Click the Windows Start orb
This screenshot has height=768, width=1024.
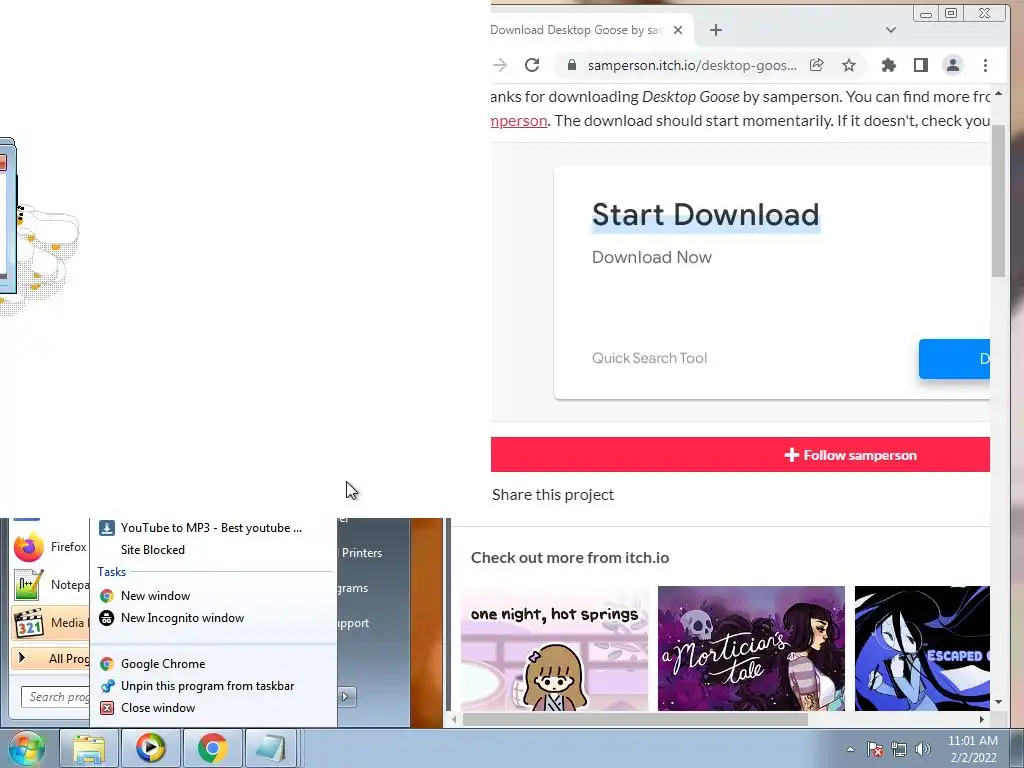click(27, 748)
